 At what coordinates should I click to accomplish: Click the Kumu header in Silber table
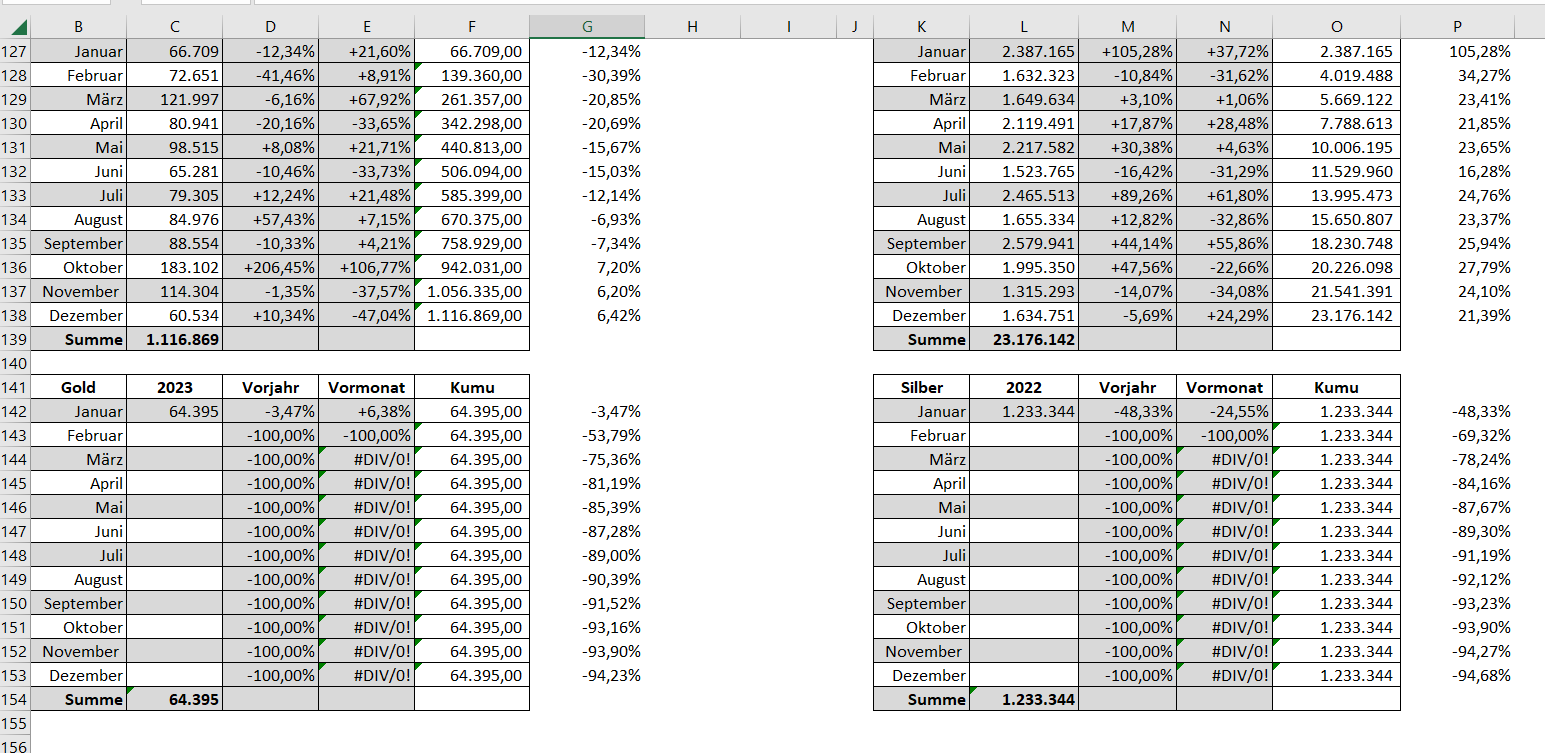(x=1336, y=388)
